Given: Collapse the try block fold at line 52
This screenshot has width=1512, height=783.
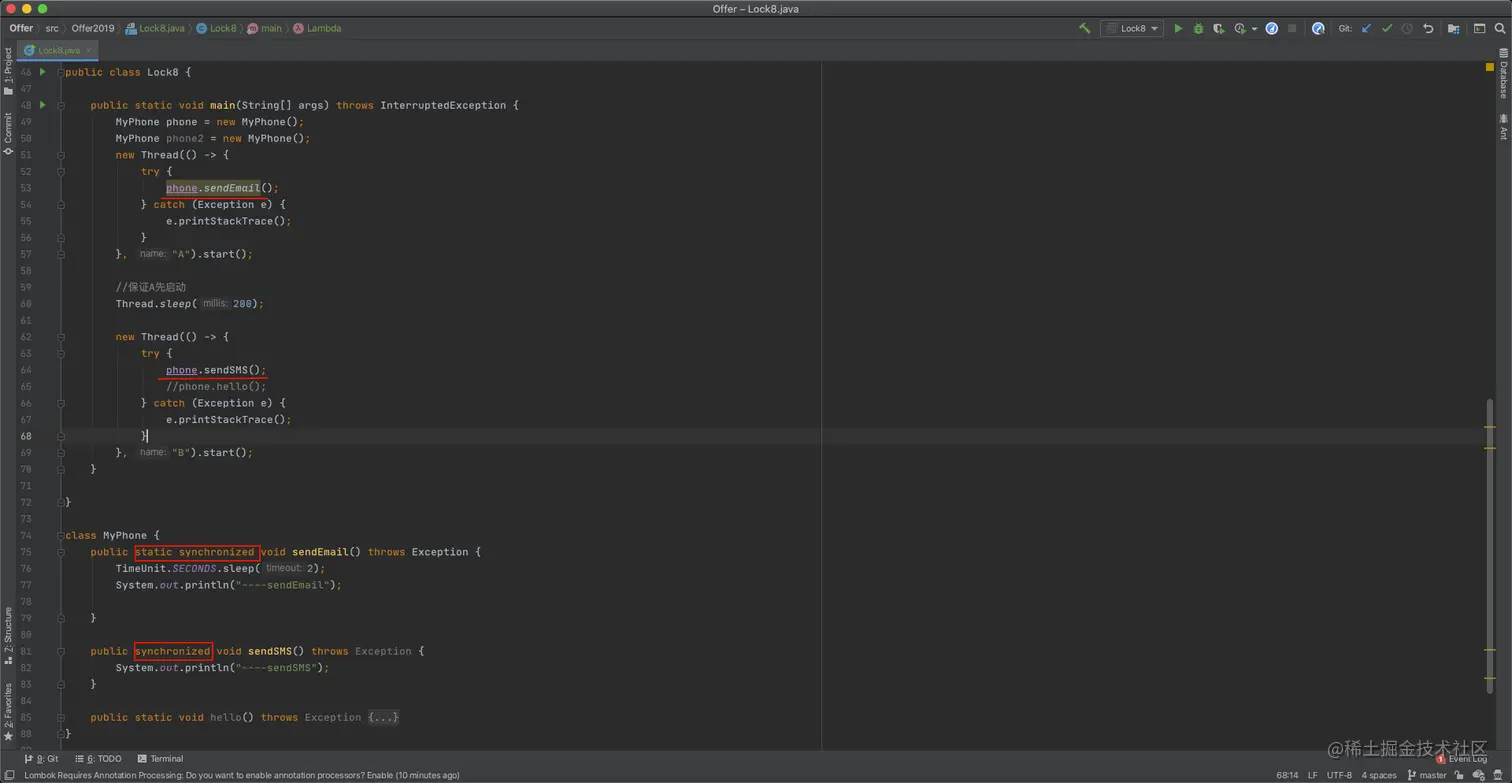Looking at the screenshot, I should pos(61,171).
